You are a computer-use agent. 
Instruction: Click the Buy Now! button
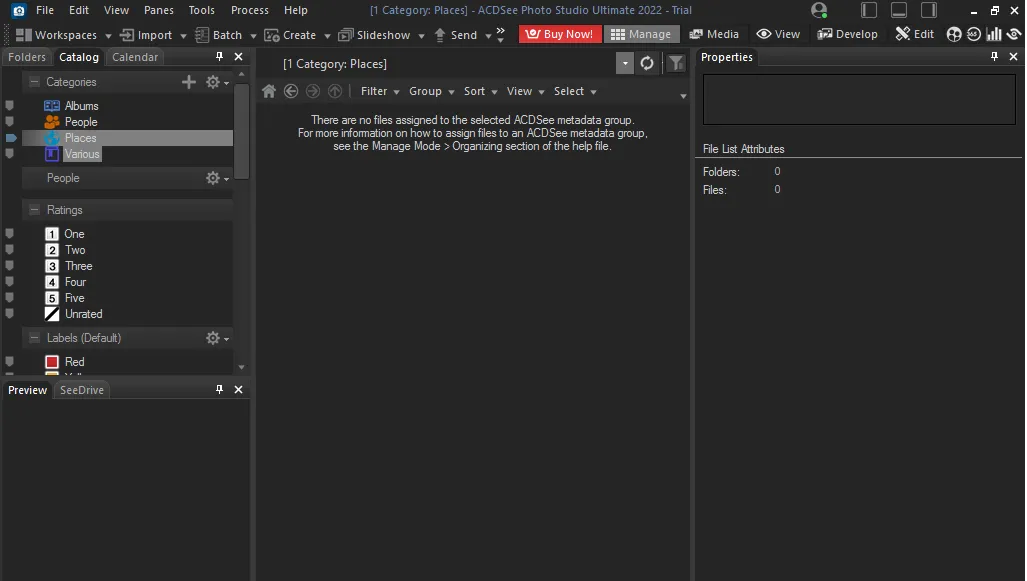[x=560, y=34]
